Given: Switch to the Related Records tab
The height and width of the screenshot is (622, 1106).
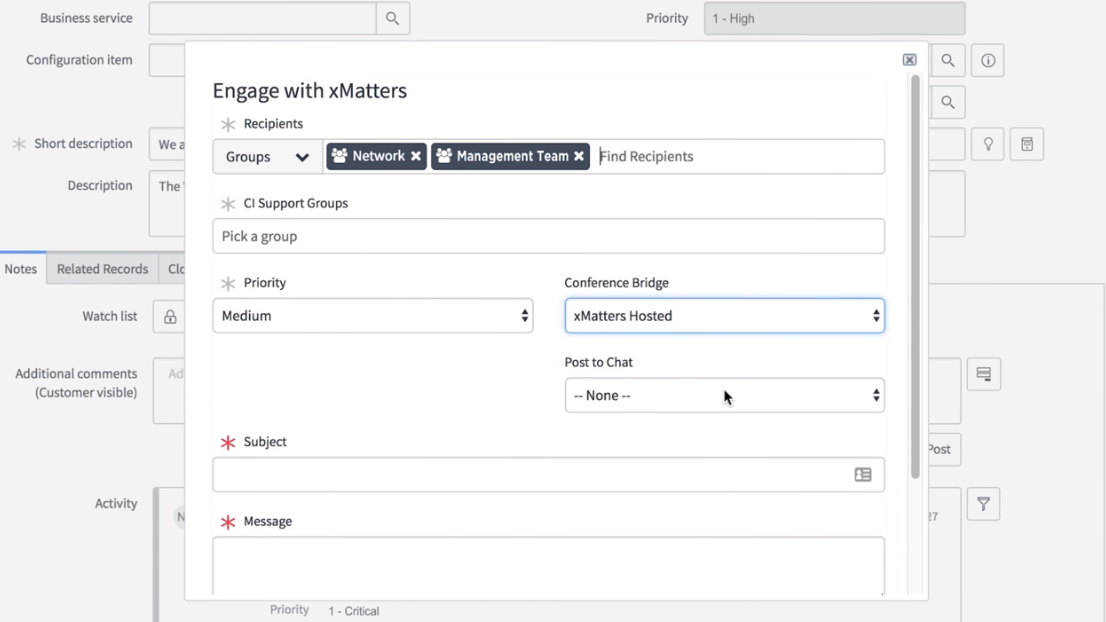Looking at the screenshot, I should tap(102, 269).
